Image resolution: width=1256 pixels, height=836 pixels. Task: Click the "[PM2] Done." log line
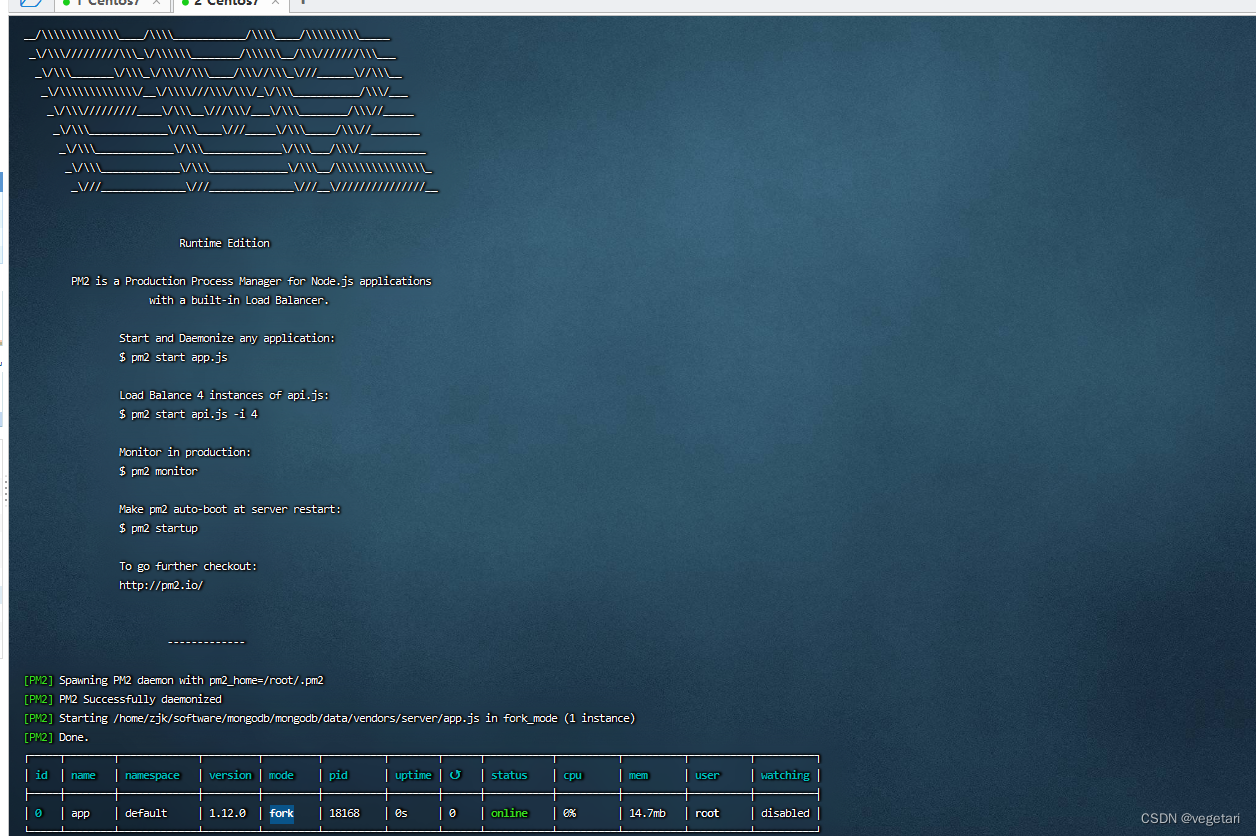pyautogui.click(x=56, y=737)
